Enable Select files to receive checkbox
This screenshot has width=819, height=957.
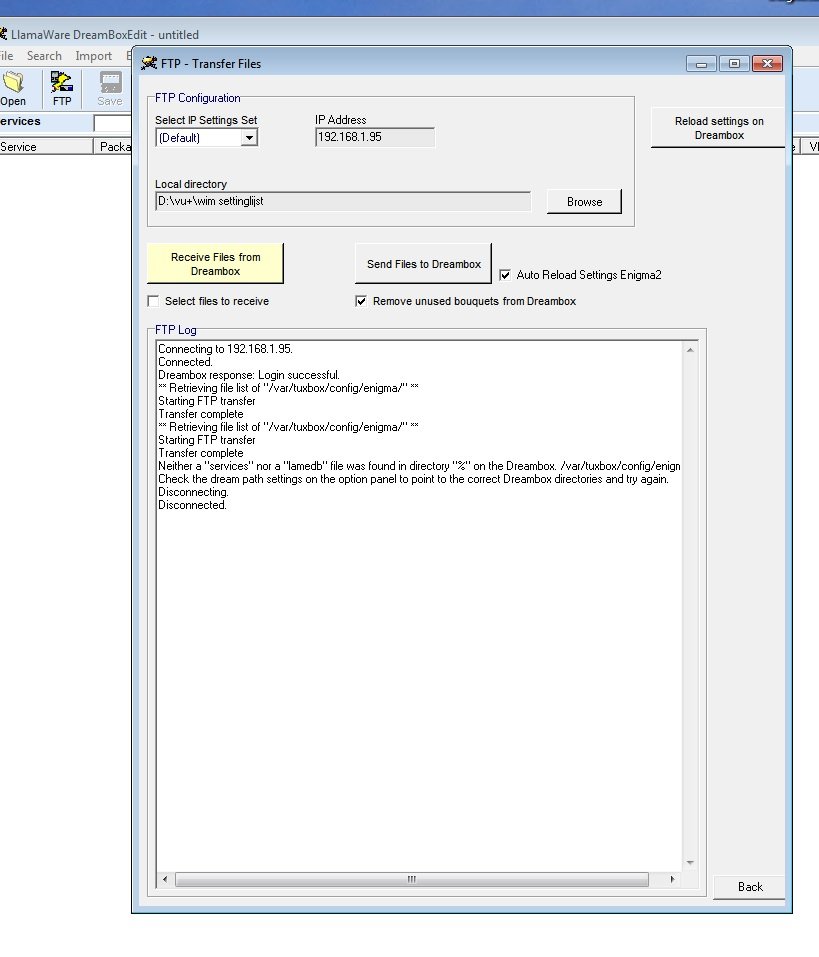(153, 301)
